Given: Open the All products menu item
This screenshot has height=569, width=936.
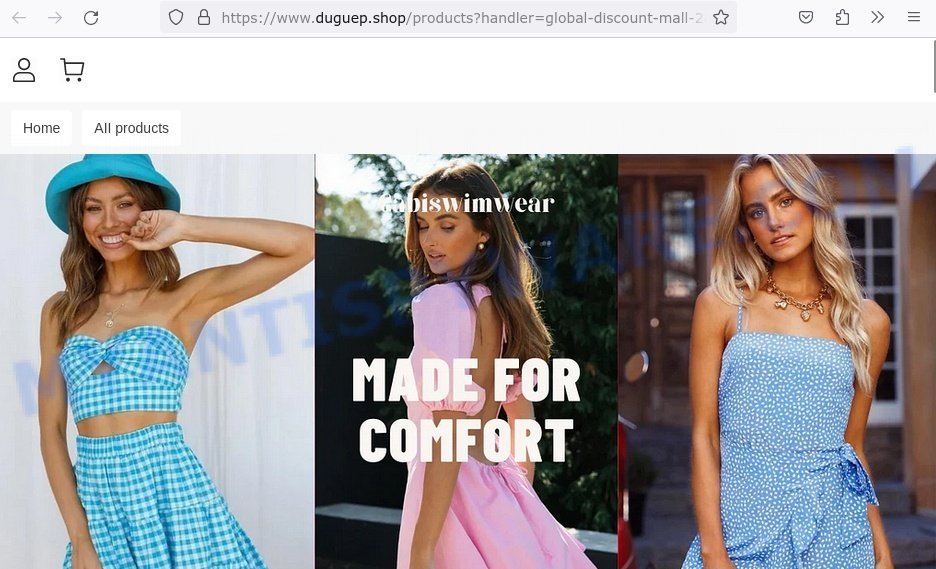Looking at the screenshot, I should 131,128.
